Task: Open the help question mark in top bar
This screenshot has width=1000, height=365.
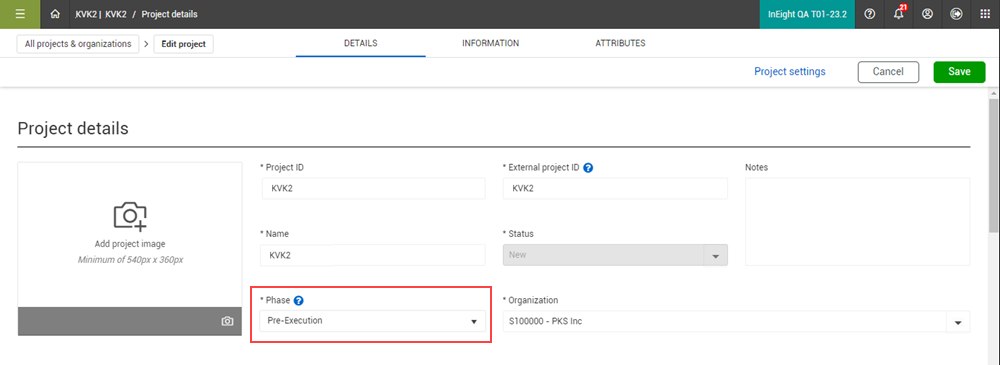Action: click(870, 14)
